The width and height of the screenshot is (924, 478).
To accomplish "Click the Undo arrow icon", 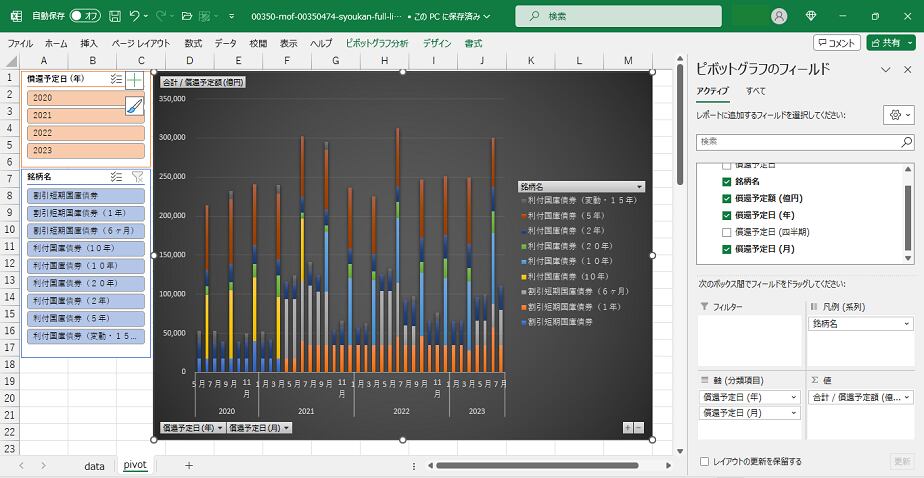I will click(x=135, y=16).
